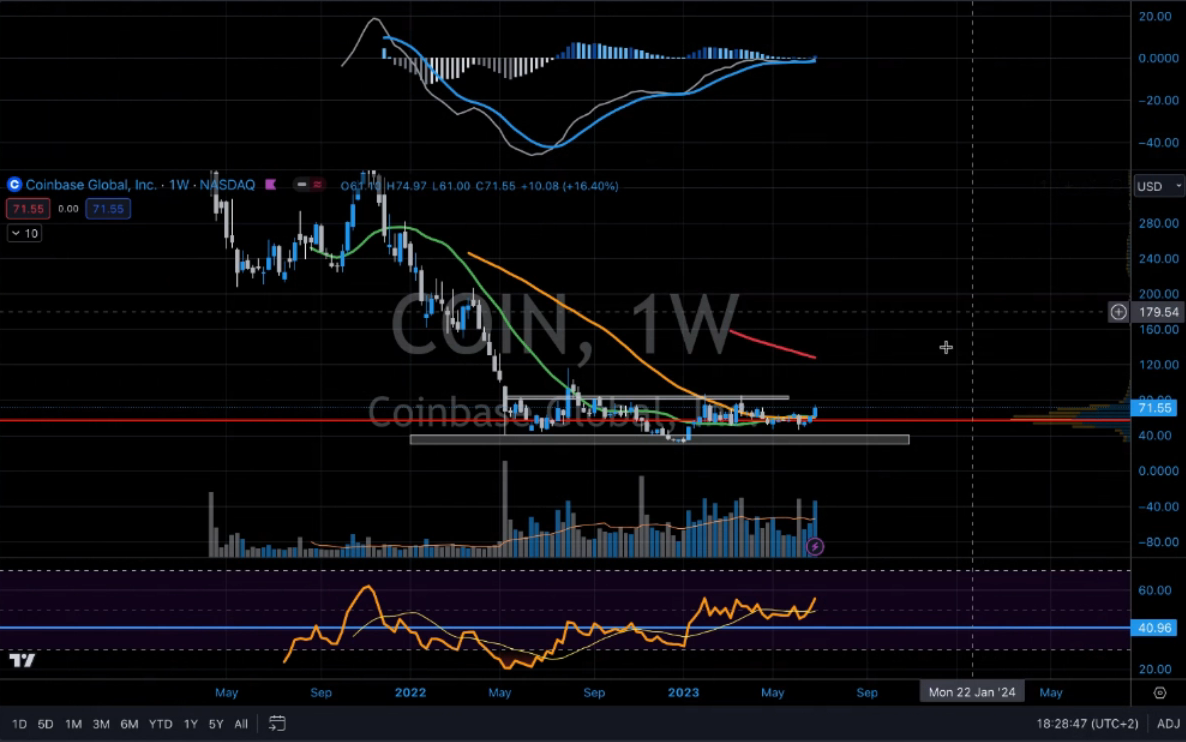The image size is (1186, 742).
Task: Switch to the YTD time range
Action: tap(160, 723)
